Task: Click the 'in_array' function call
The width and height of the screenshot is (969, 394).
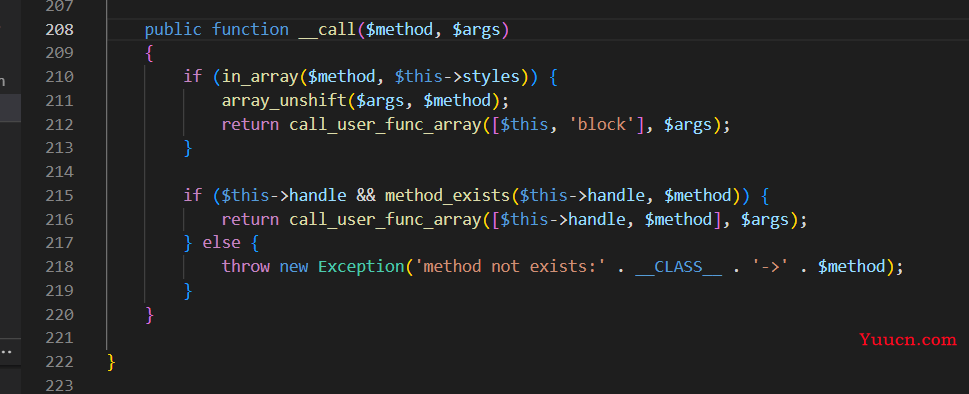Action: [x=260, y=77]
